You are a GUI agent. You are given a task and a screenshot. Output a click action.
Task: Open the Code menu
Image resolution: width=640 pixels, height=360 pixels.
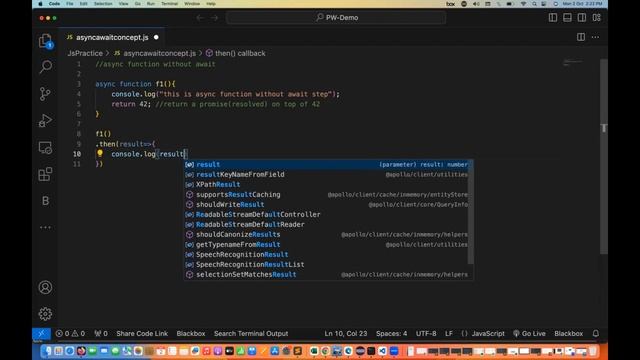pyautogui.click(x=54, y=4)
